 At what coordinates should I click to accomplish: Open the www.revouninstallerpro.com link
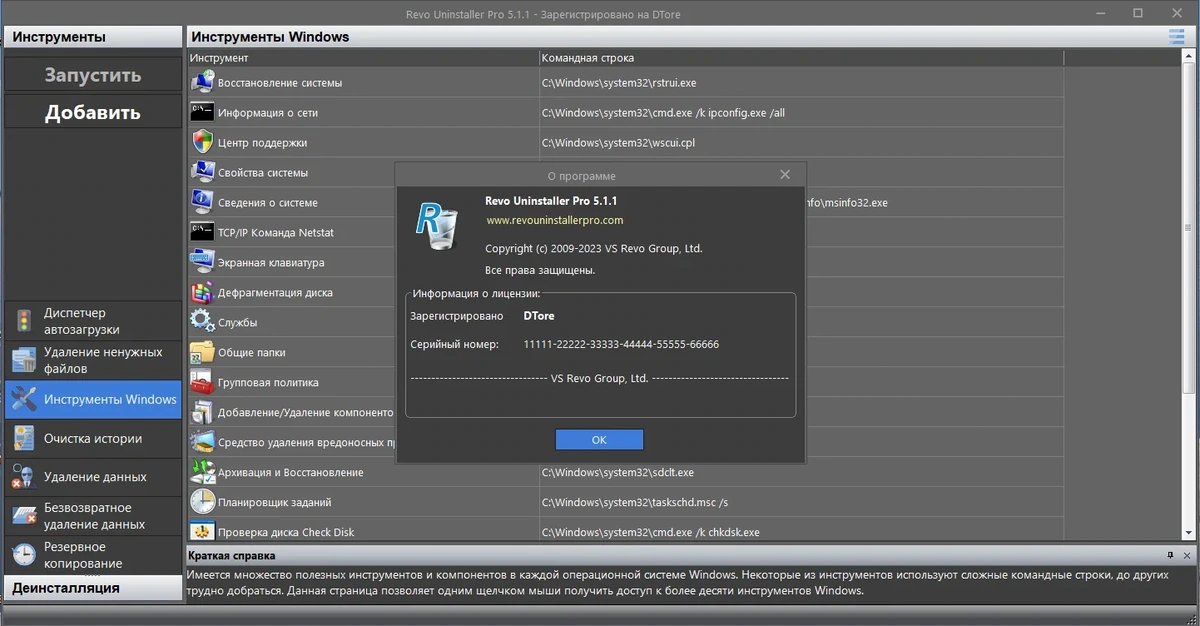coord(555,220)
